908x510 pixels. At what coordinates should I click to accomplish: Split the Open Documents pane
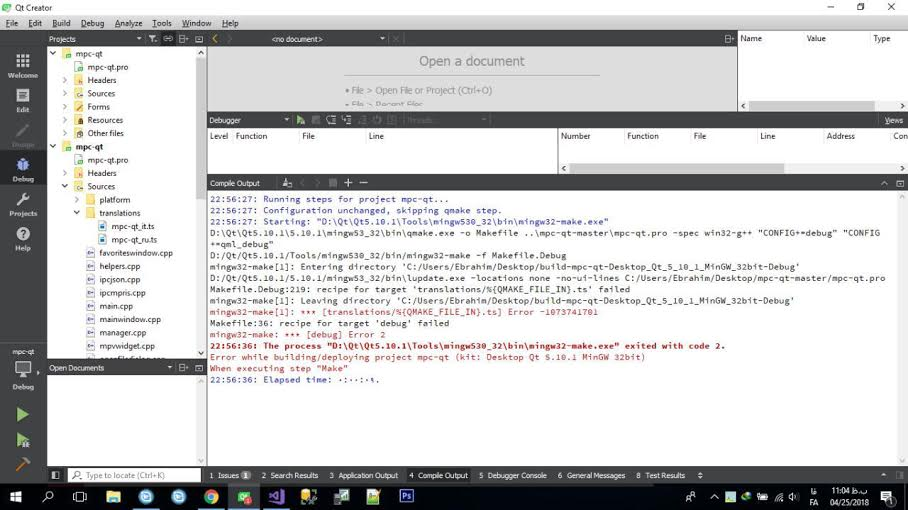pyautogui.click(x=184, y=368)
